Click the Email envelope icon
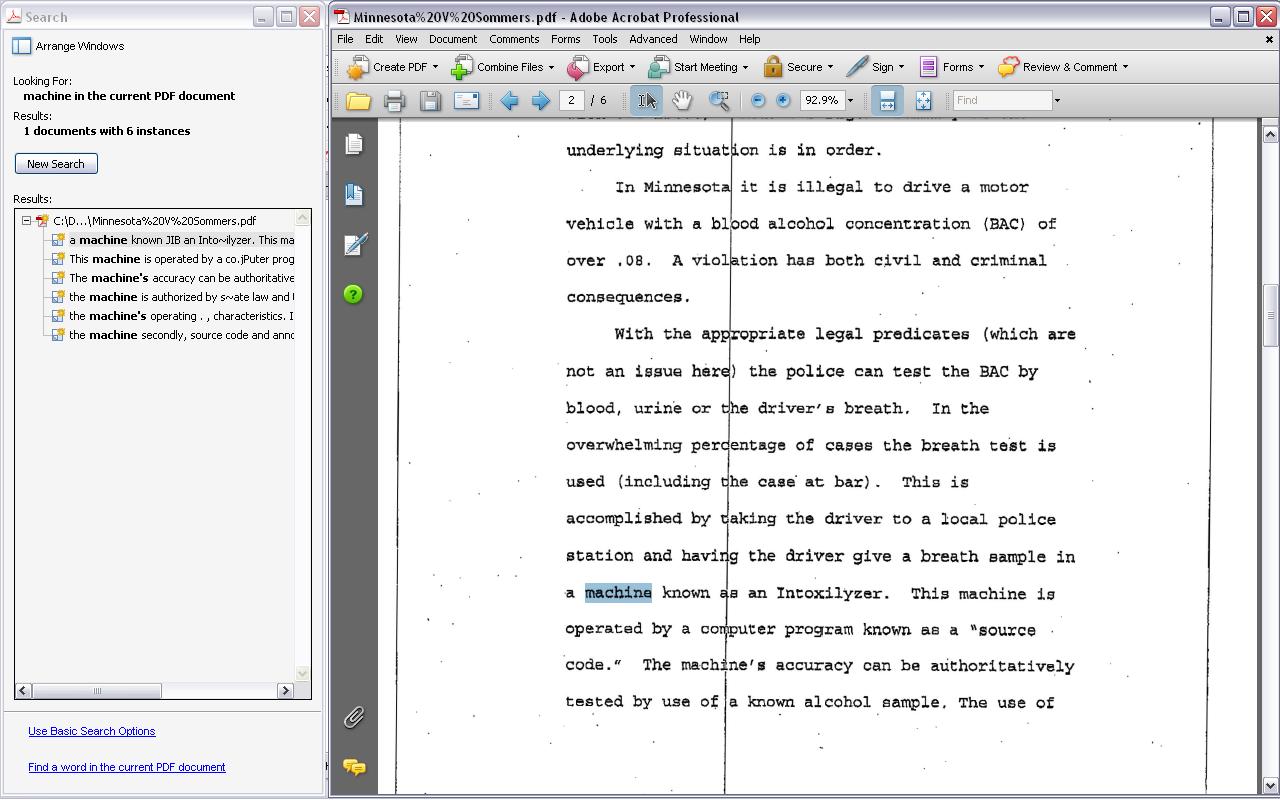The height and width of the screenshot is (800, 1280). (x=466, y=100)
